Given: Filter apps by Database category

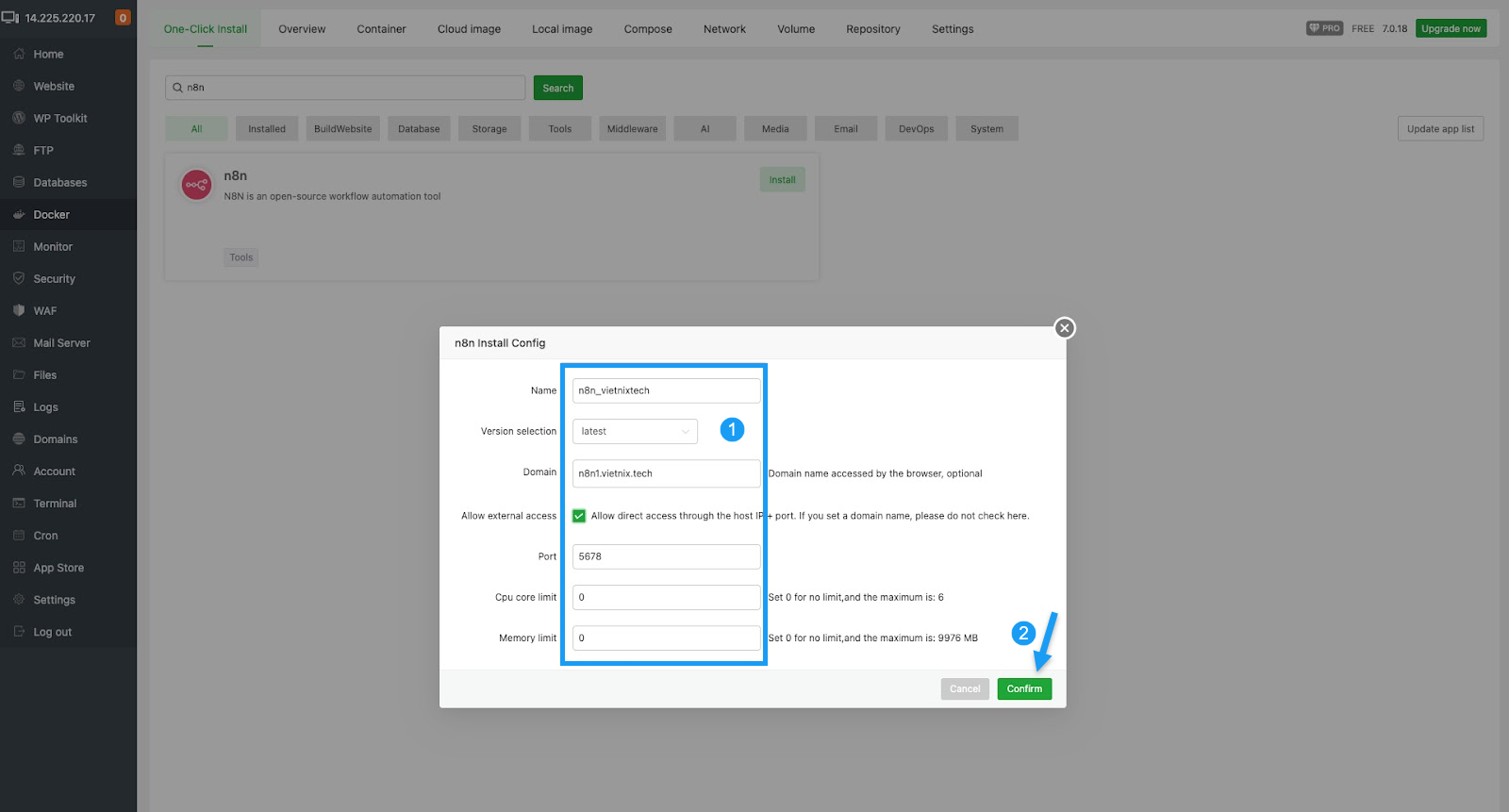Looking at the screenshot, I should point(419,129).
